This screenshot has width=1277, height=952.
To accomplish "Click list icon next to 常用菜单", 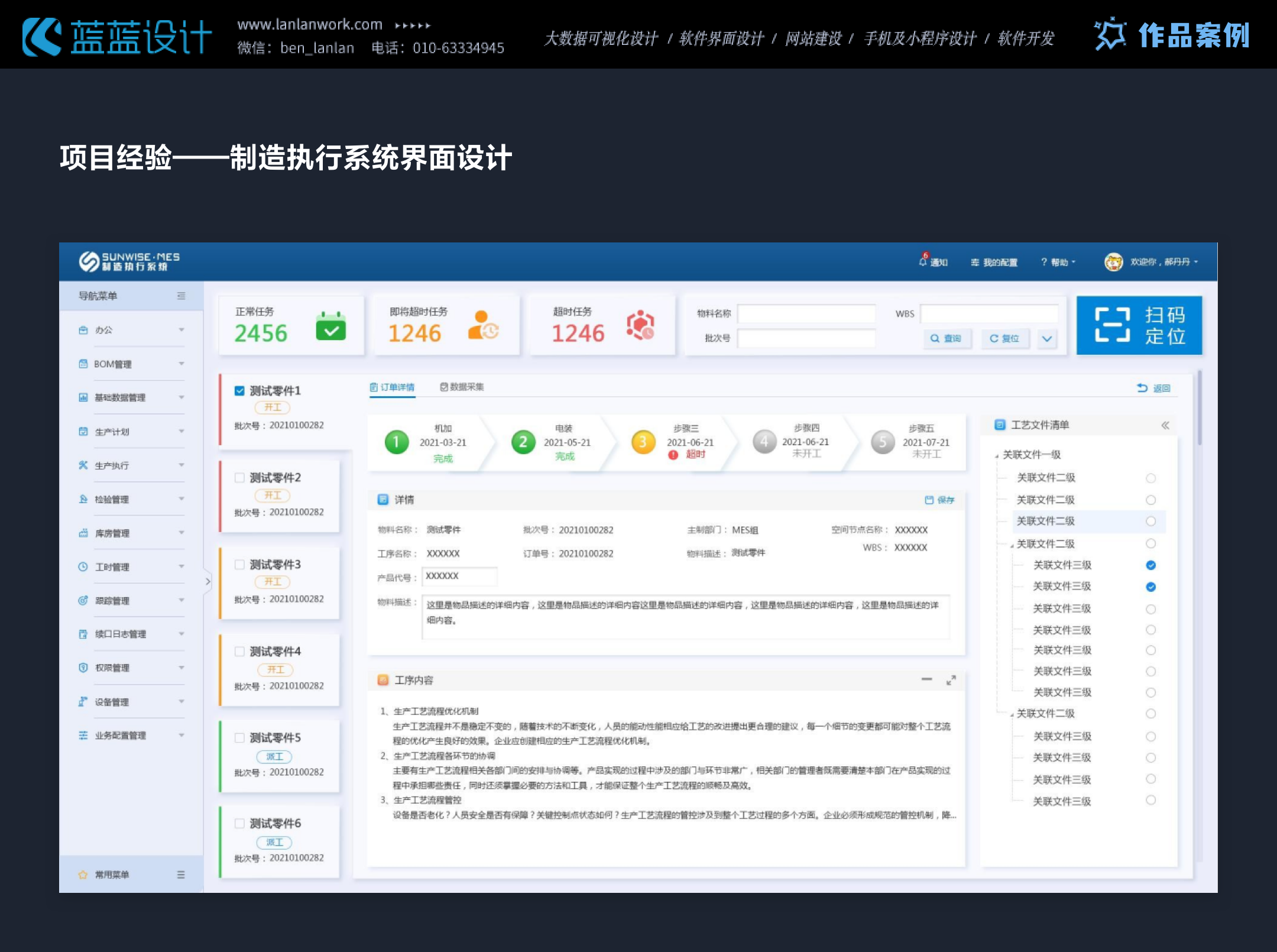I will [181, 875].
